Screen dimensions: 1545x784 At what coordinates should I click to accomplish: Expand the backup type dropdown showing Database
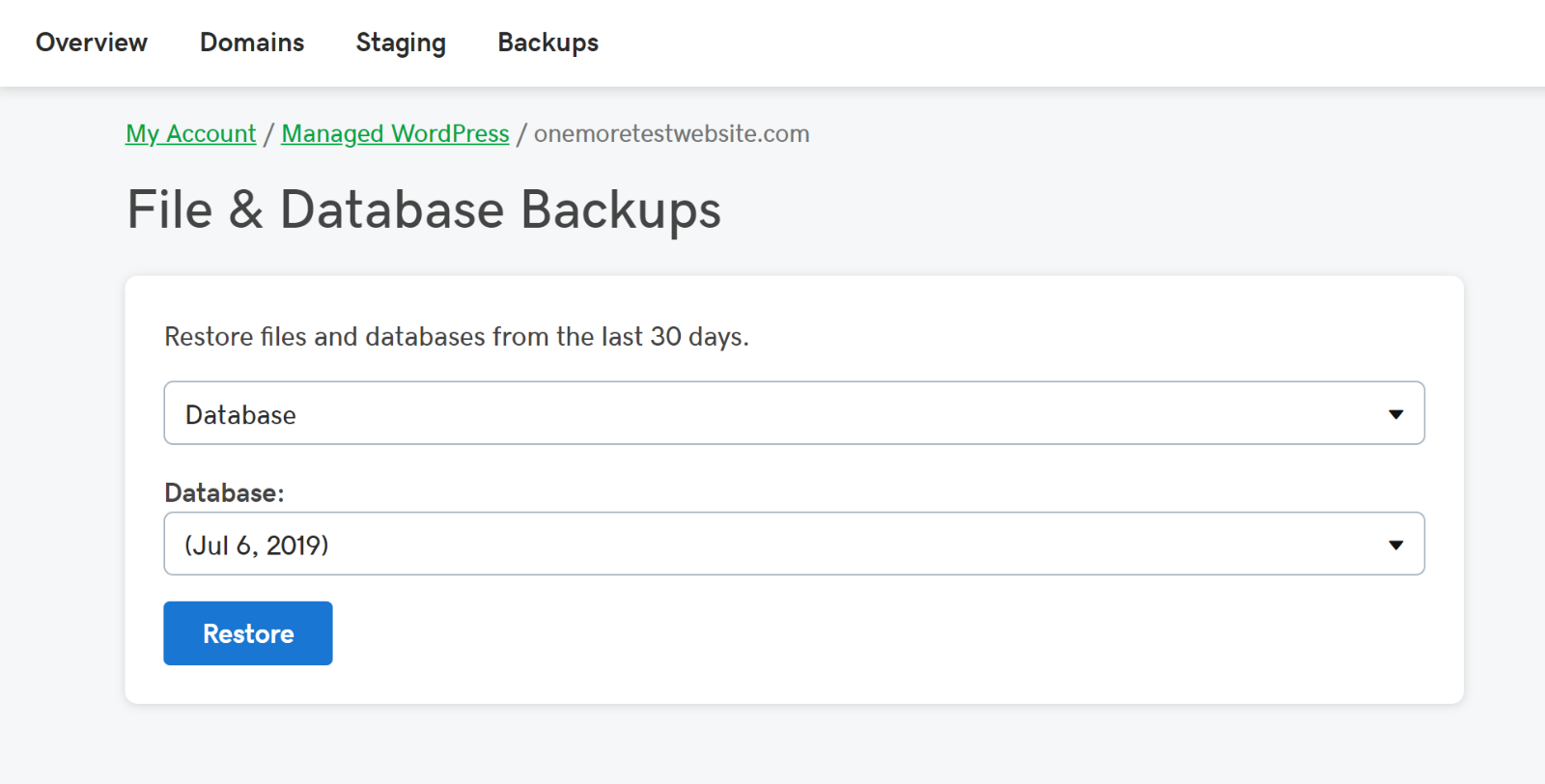794,413
